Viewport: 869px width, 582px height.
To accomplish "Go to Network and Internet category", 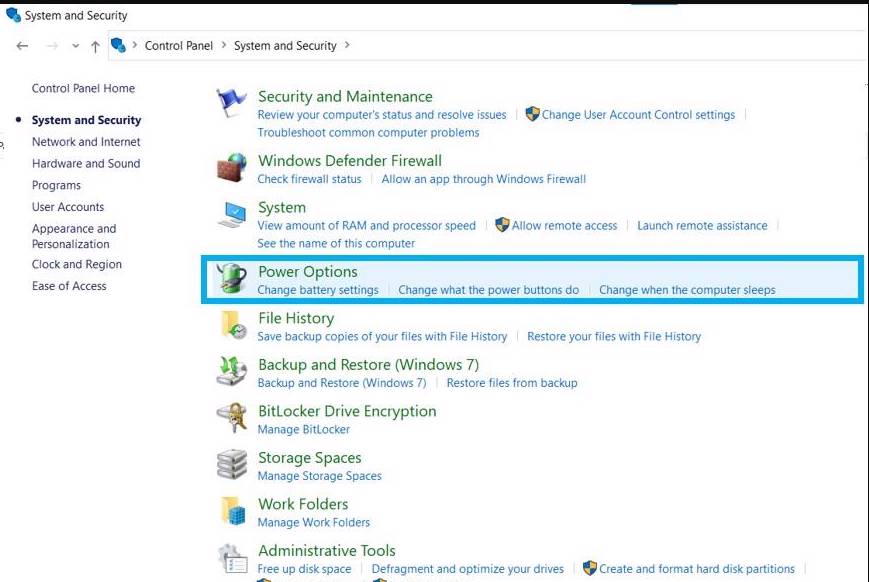I will [x=86, y=142].
